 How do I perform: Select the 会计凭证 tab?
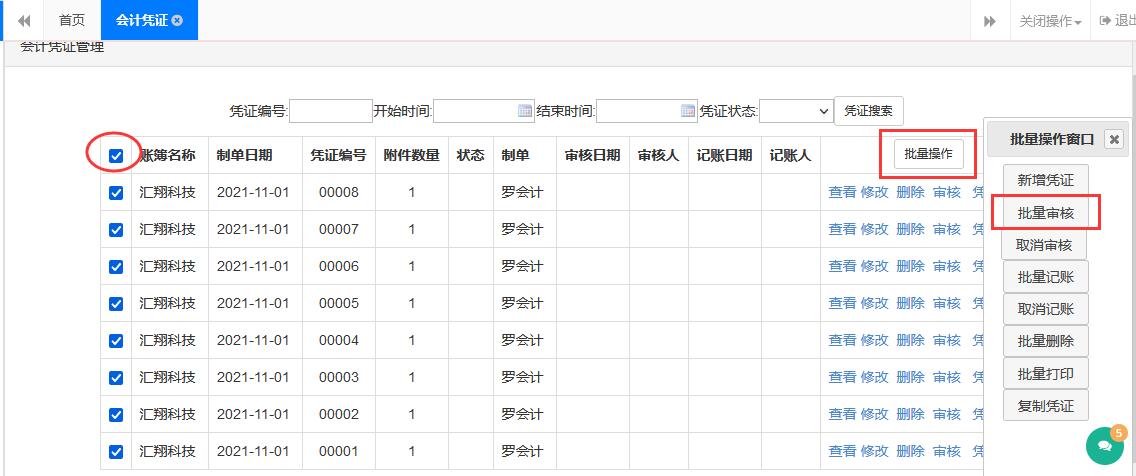coord(142,20)
